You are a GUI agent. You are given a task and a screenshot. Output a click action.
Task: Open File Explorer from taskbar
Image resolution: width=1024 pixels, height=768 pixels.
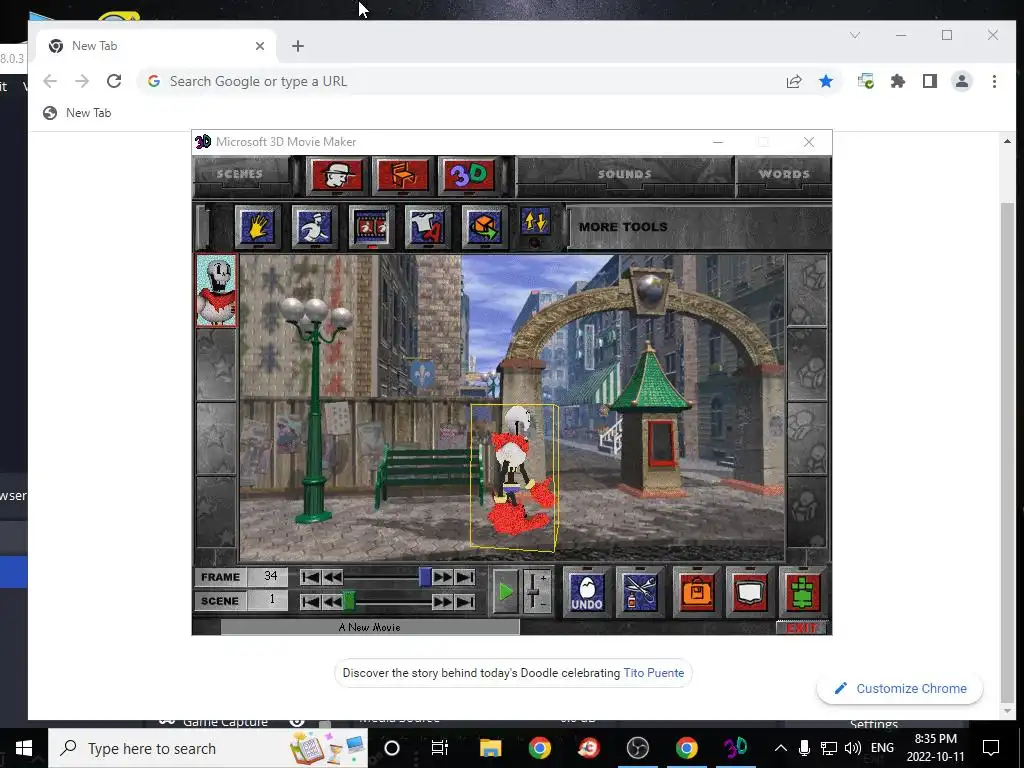490,748
